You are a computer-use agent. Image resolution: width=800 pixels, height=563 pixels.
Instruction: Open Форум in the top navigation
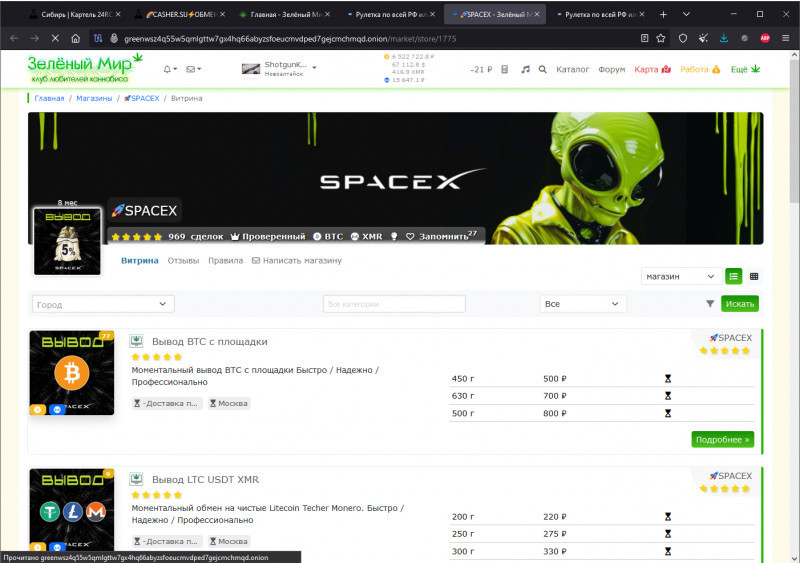(x=612, y=69)
